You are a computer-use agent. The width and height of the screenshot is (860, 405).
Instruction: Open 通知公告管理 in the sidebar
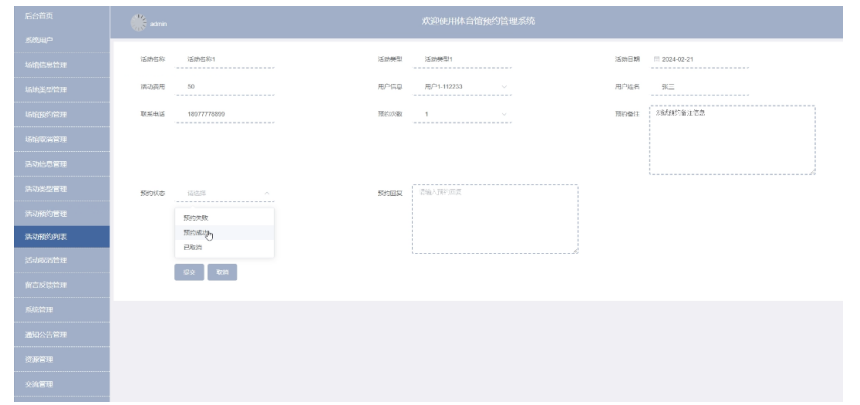tap(62, 334)
